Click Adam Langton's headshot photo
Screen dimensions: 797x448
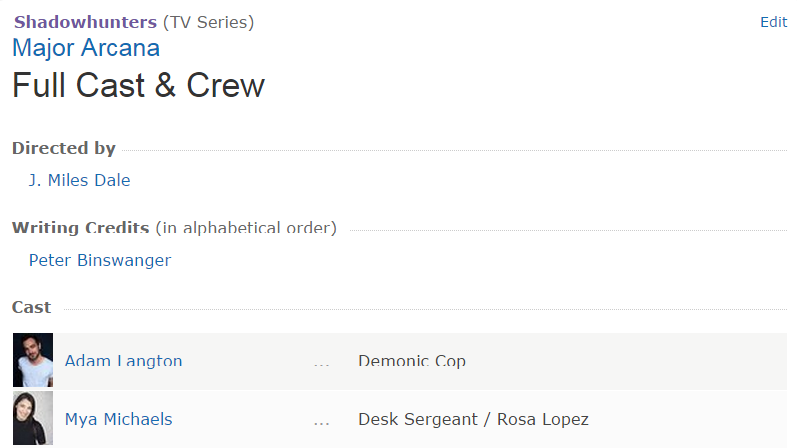(x=33, y=360)
